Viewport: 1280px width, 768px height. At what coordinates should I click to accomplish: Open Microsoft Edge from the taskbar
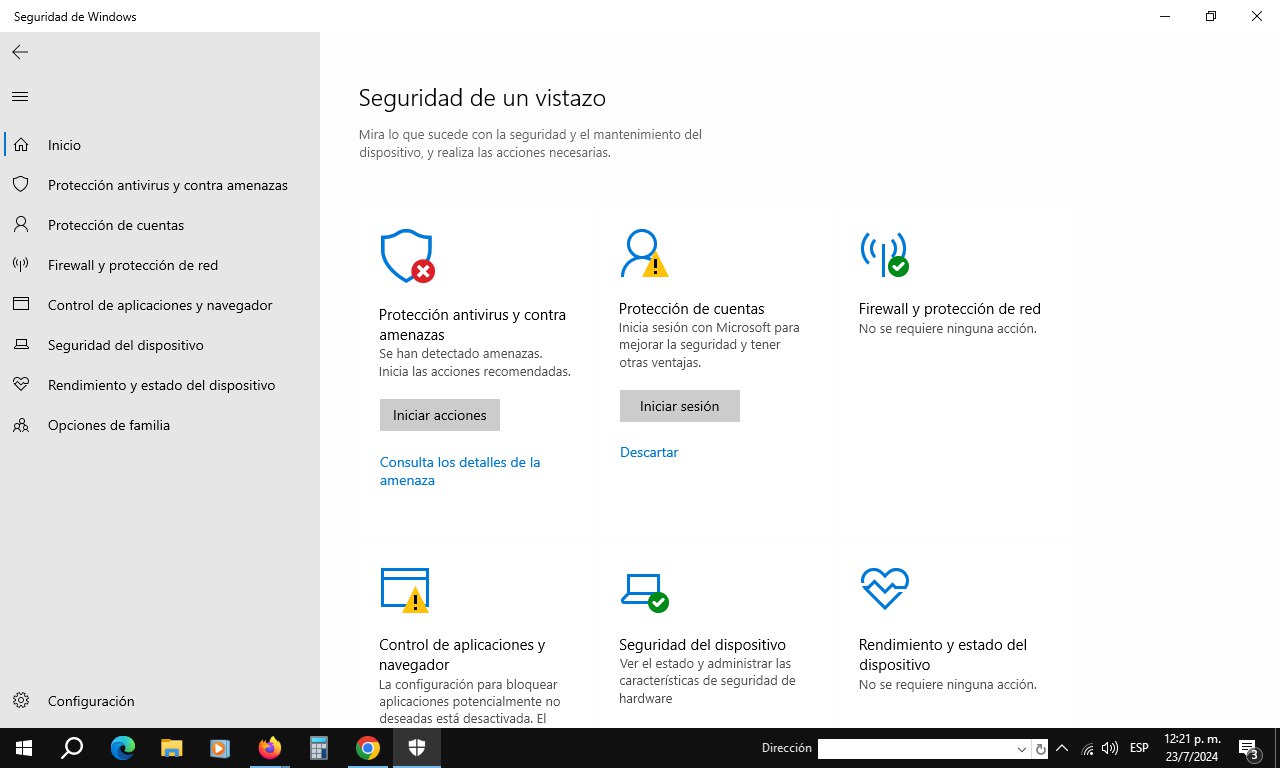[123, 748]
